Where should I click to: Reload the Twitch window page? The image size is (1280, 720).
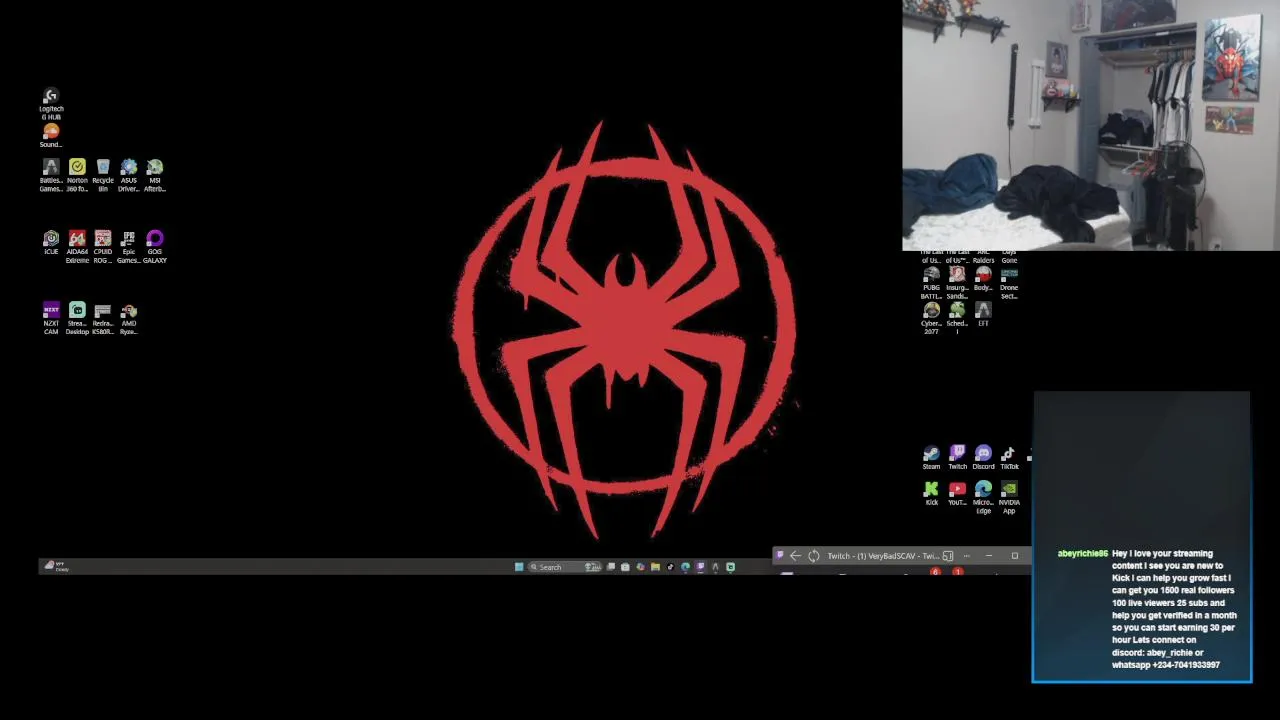pos(814,556)
